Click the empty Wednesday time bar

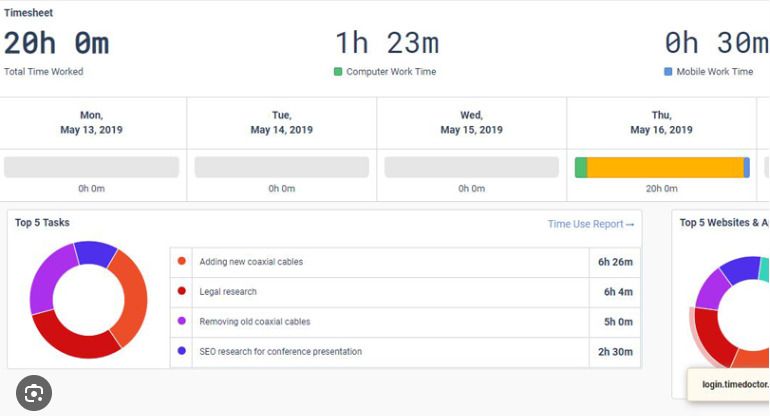pos(471,167)
